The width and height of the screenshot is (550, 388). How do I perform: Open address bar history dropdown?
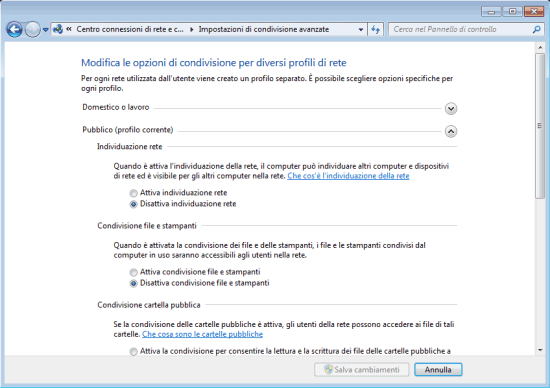click(361, 29)
